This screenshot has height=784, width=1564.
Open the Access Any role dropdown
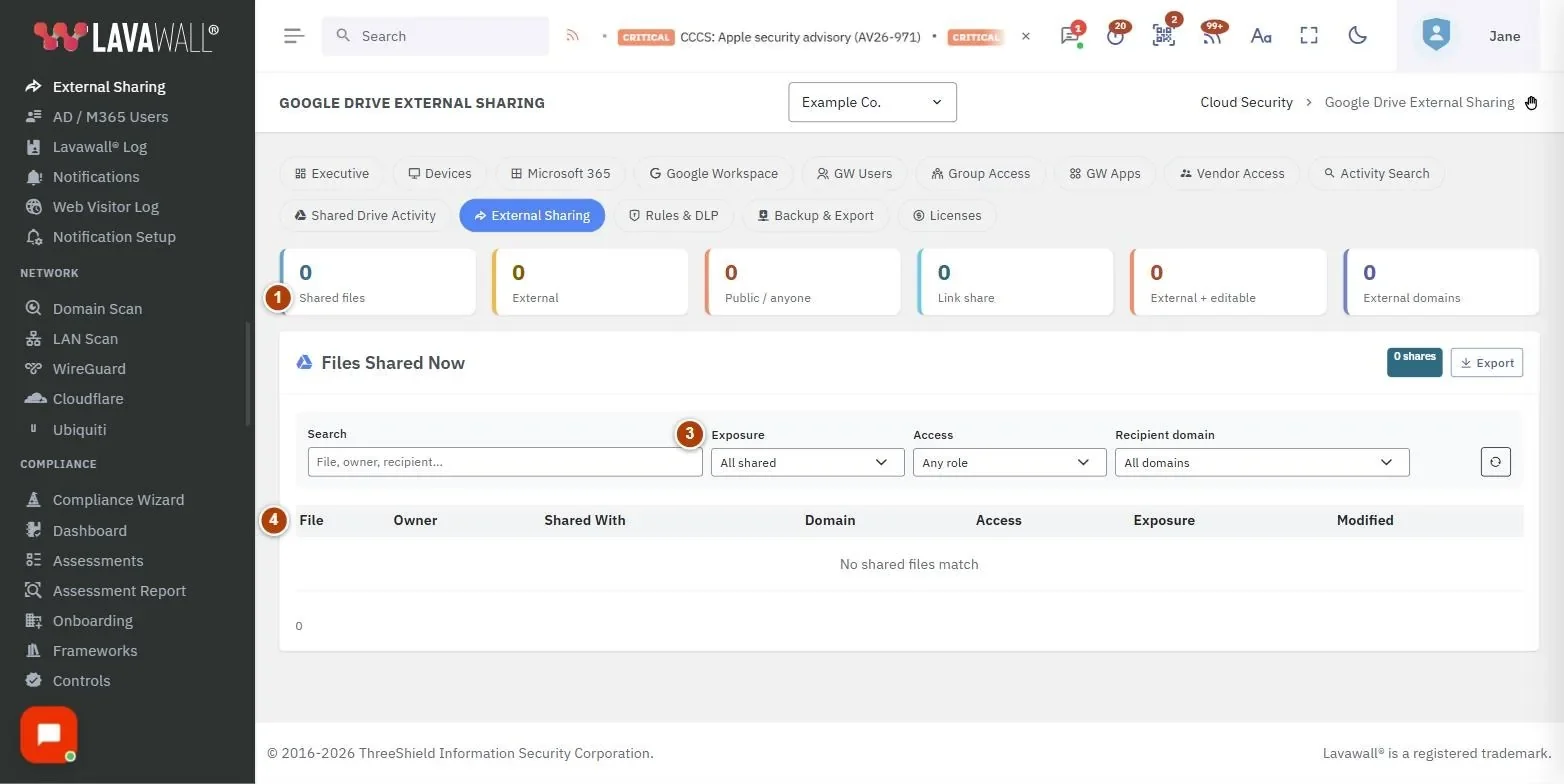pos(1009,462)
